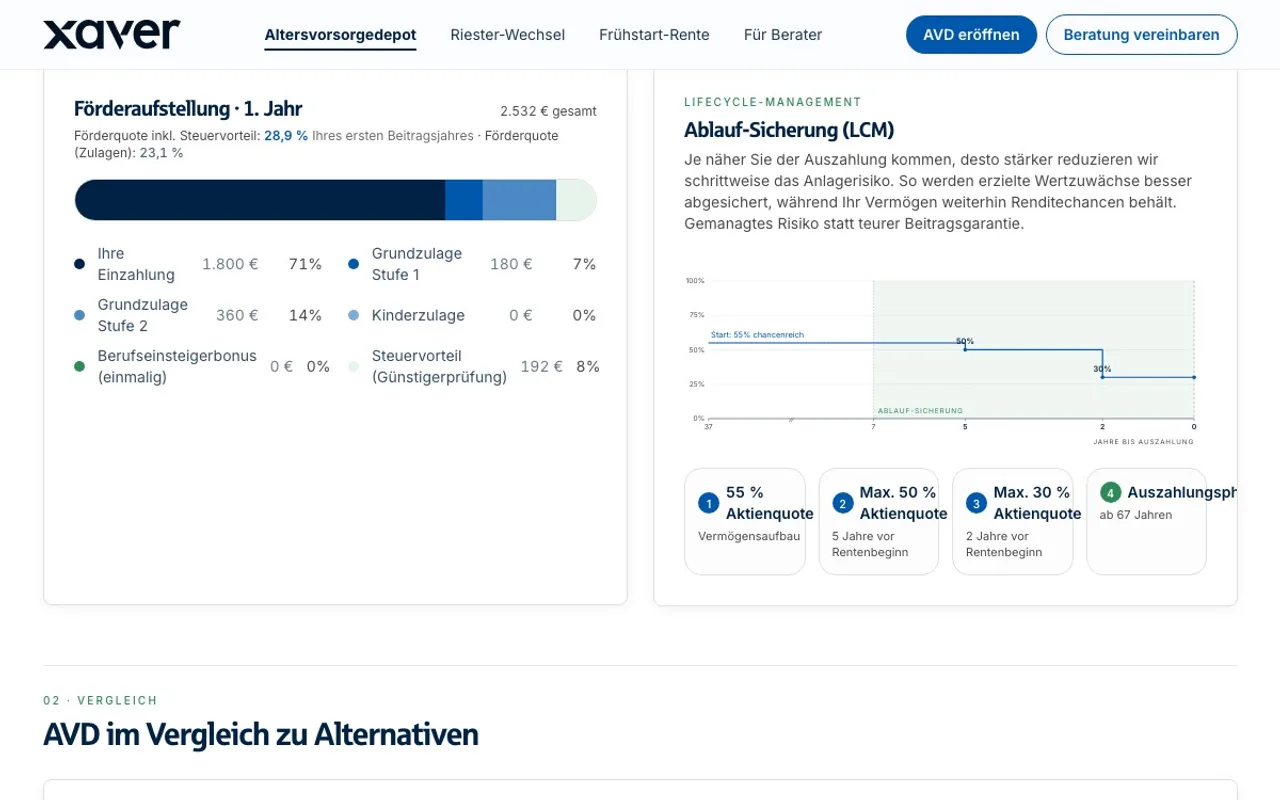Click the Ihre Einzahlung legend dot

point(79,264)
